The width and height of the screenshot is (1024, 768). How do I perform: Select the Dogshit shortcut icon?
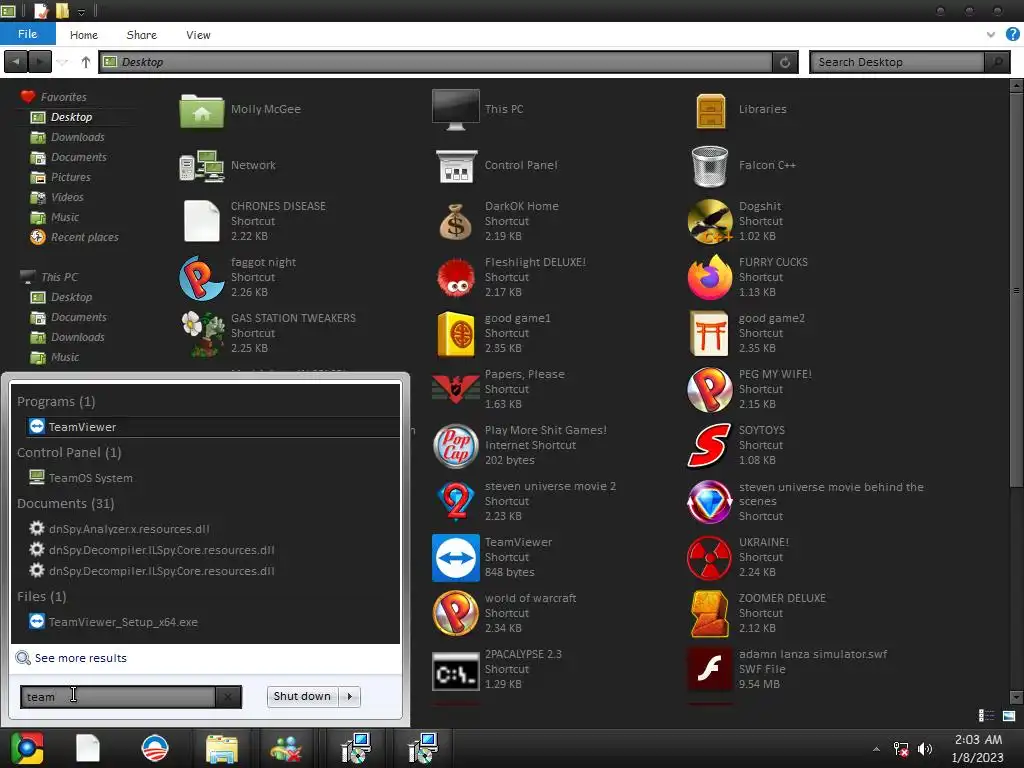(710, 221)
